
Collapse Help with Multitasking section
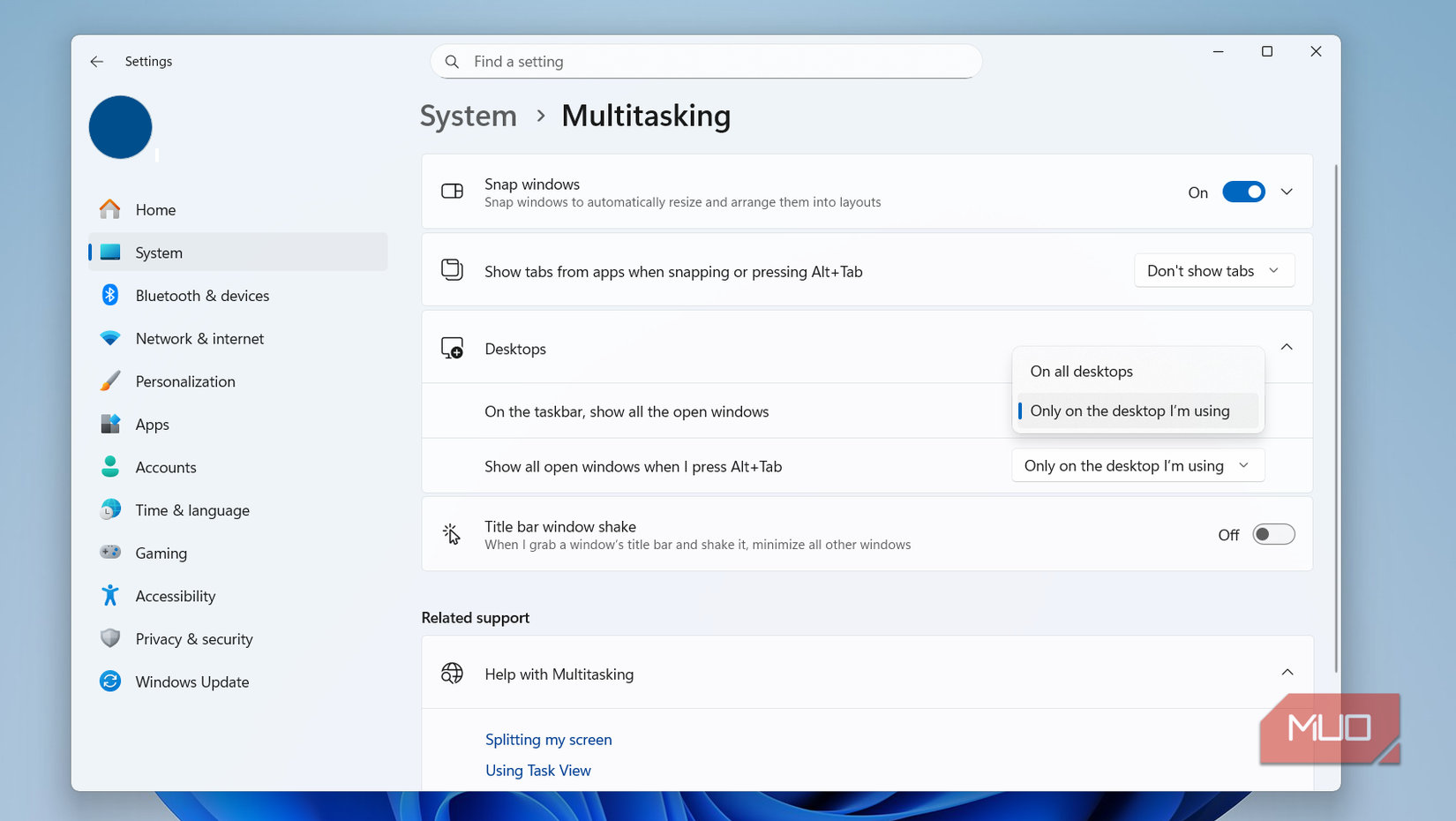coord(1287,673)
